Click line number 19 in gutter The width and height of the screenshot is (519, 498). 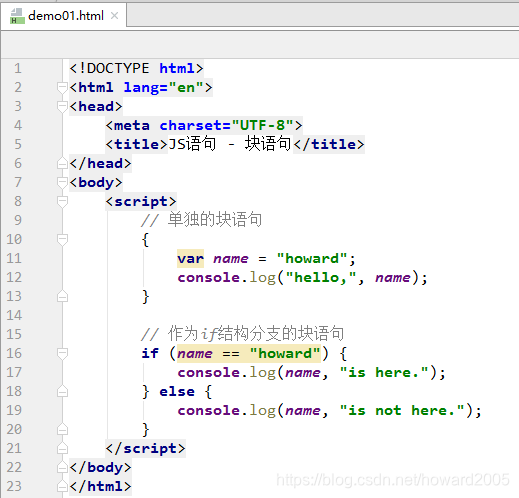point(14,410)
